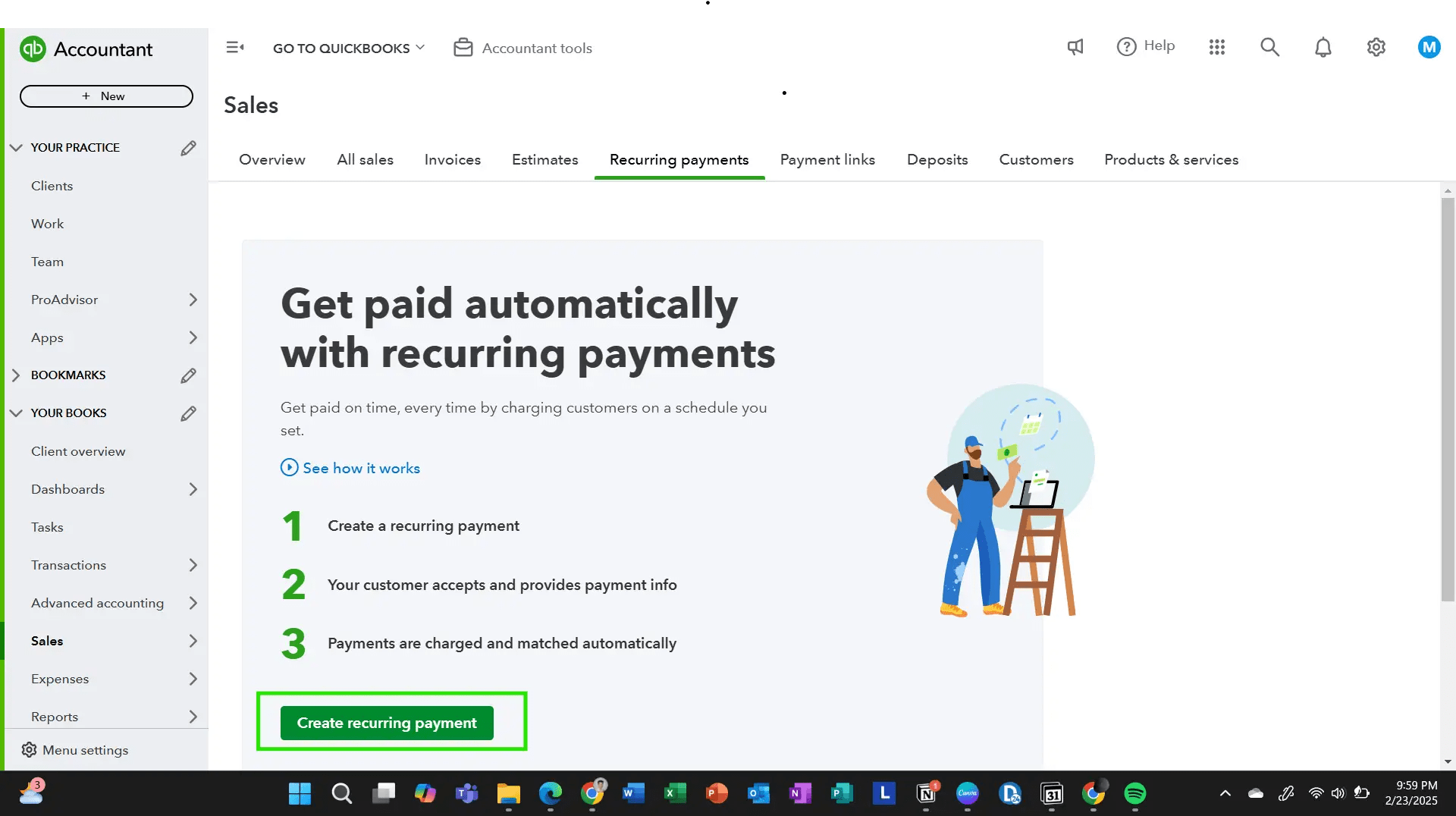Screen dimensions: 1456x816
Task: Expand the ProAdvisor submenu arrow
Action: point(193,300)
